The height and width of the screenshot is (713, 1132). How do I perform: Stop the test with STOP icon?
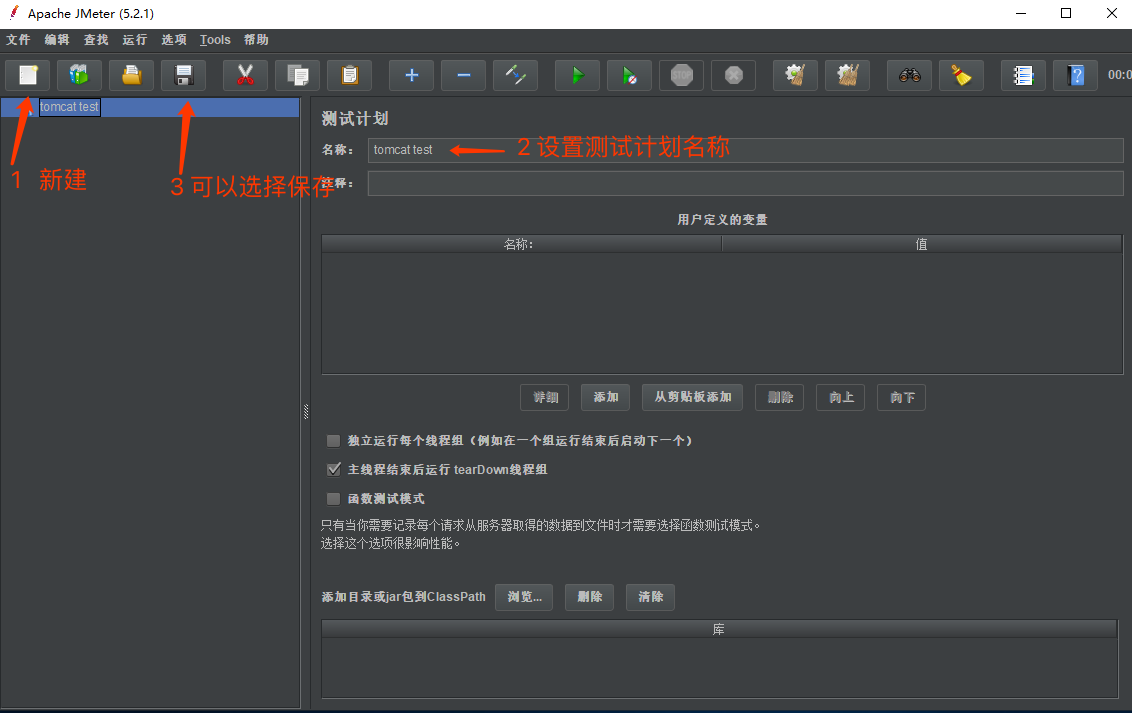pos(681,75)
